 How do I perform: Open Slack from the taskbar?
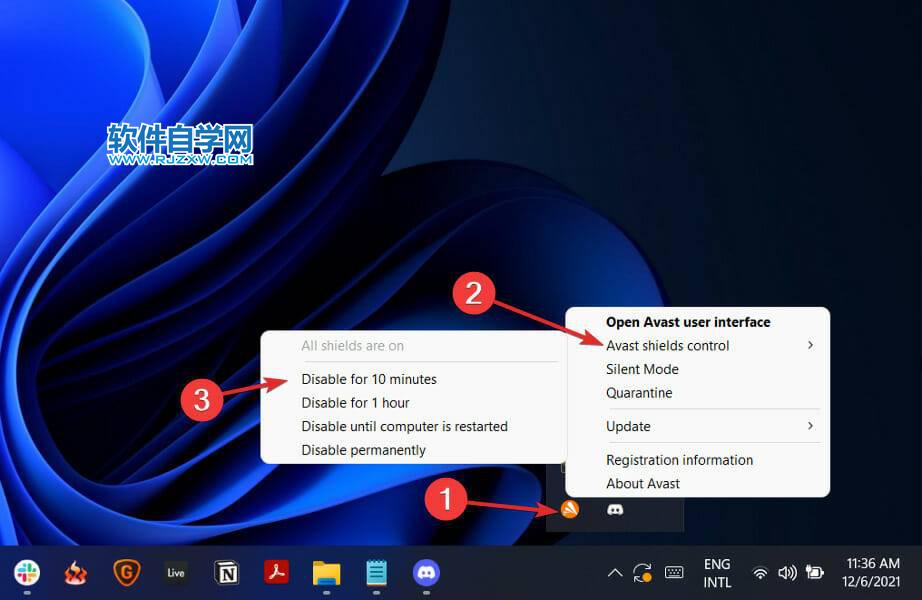(27, 572)
